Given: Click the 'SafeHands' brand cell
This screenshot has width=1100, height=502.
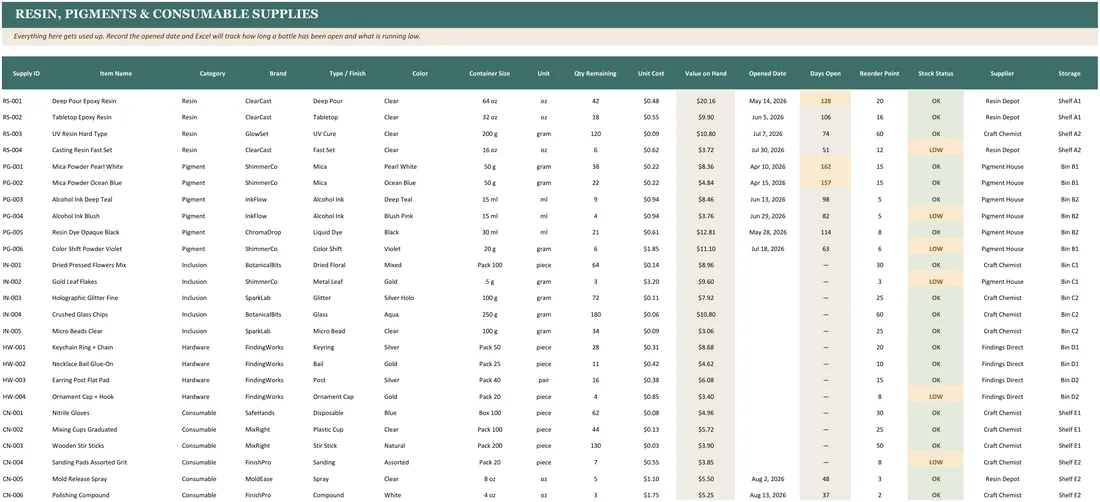Looking at the screenshot, I should (260, 413).
